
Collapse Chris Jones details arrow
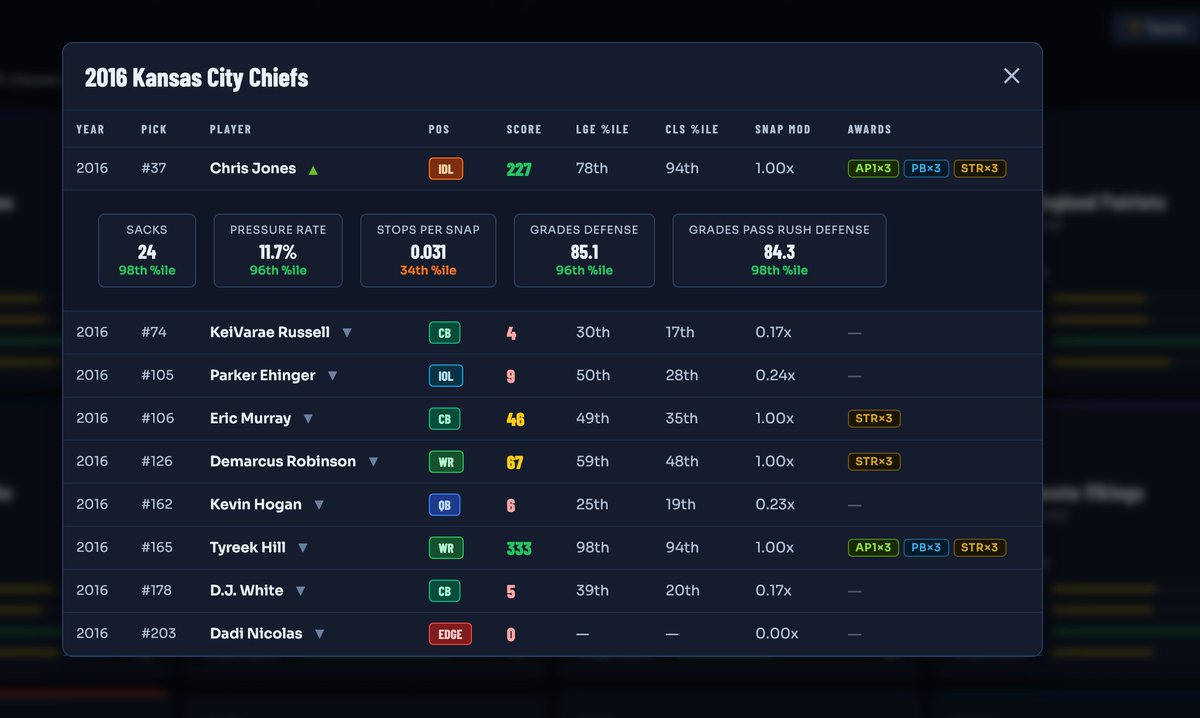pyautogui.click(x=313, y=170)
